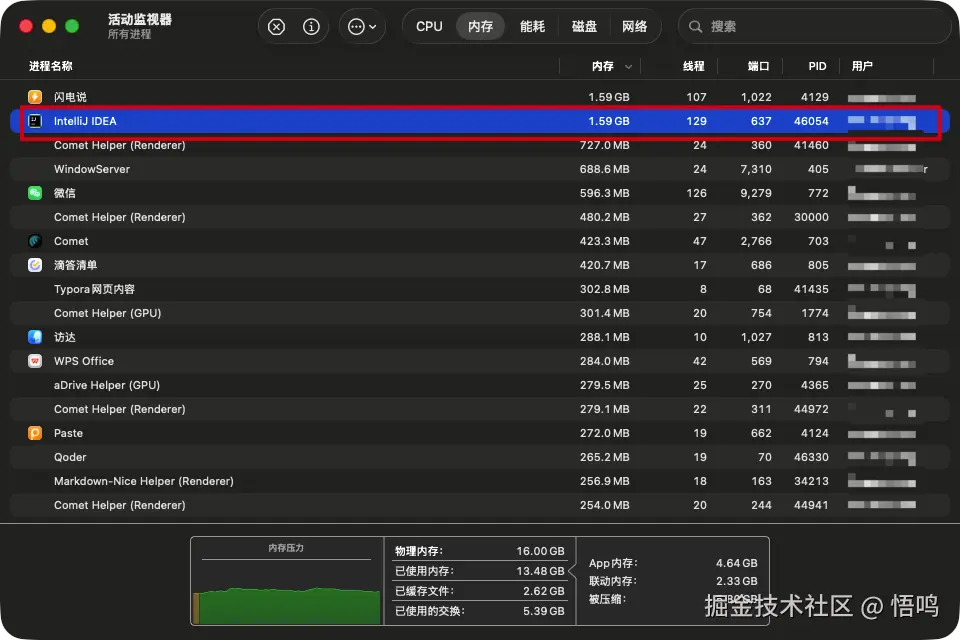Click the Comet app icon
Screen dimensions: 960x640
click(35, 241)
